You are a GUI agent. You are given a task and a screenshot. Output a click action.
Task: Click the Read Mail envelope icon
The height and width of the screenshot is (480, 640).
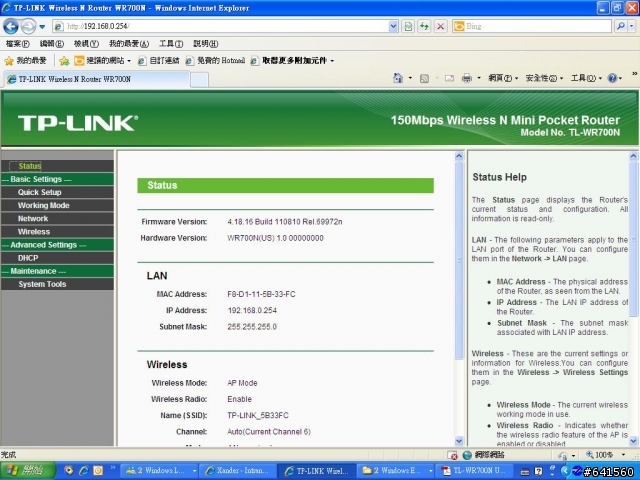tap(449, 78)
